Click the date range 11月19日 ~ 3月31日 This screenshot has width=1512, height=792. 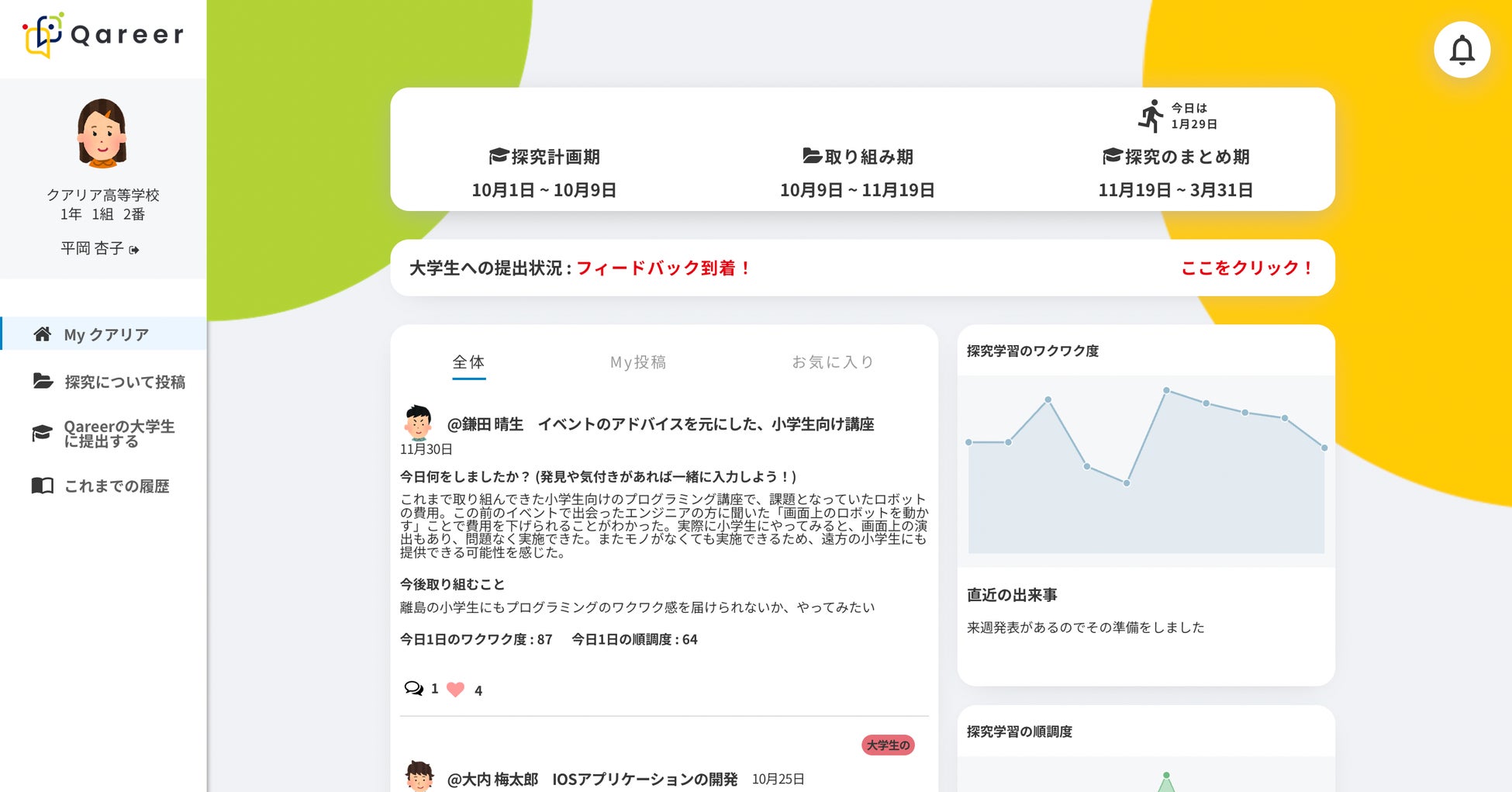click(1175, 190)
